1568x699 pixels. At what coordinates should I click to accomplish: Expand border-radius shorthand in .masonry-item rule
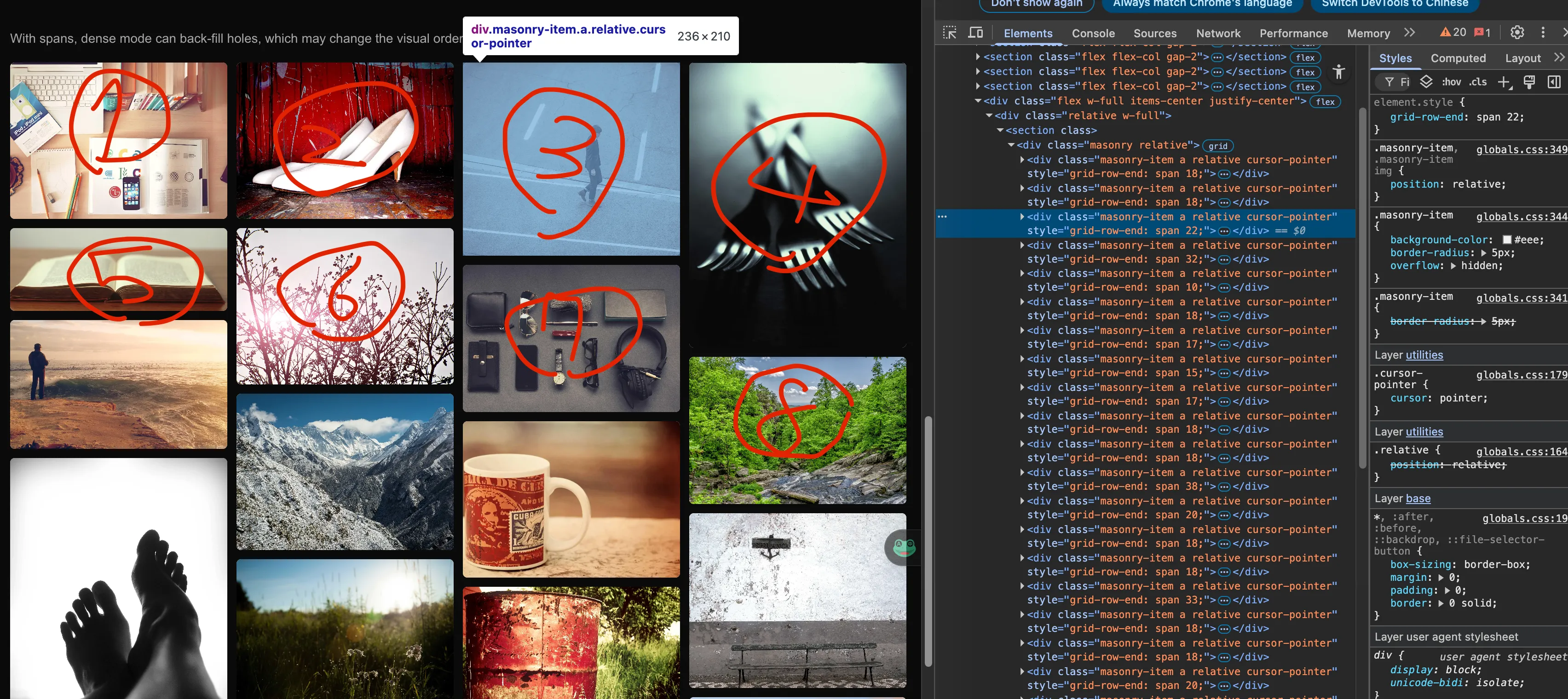pyautogui.click(x=1483, y=253)
